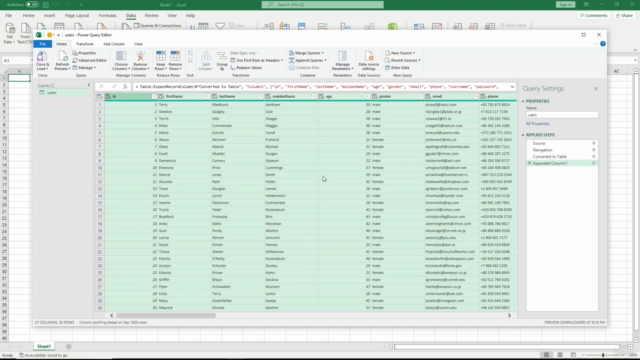Click the Remove Rows icon
640x360 pixels.
[175, 56]
